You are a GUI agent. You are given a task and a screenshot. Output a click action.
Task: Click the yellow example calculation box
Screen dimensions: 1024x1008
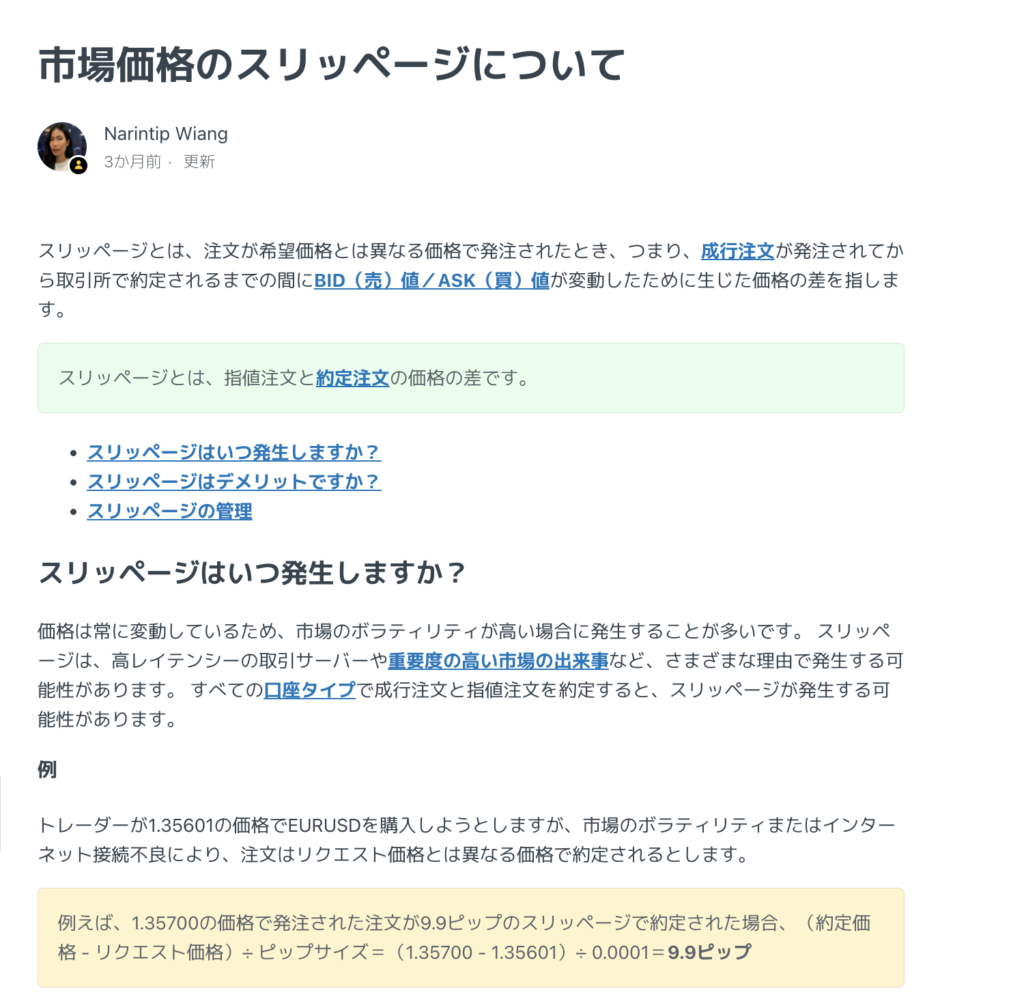click(471, 937)
